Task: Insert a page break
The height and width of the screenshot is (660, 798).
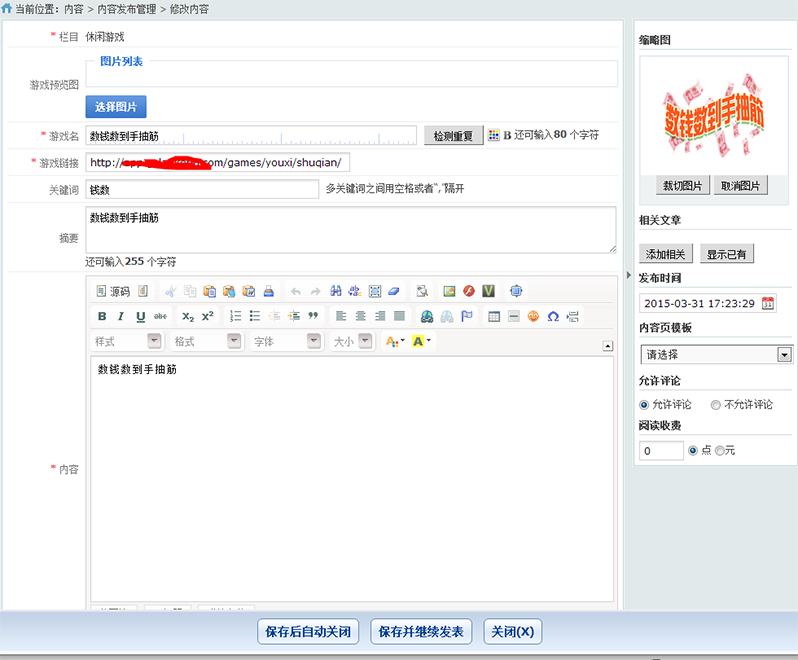Action: pos(573,317)
